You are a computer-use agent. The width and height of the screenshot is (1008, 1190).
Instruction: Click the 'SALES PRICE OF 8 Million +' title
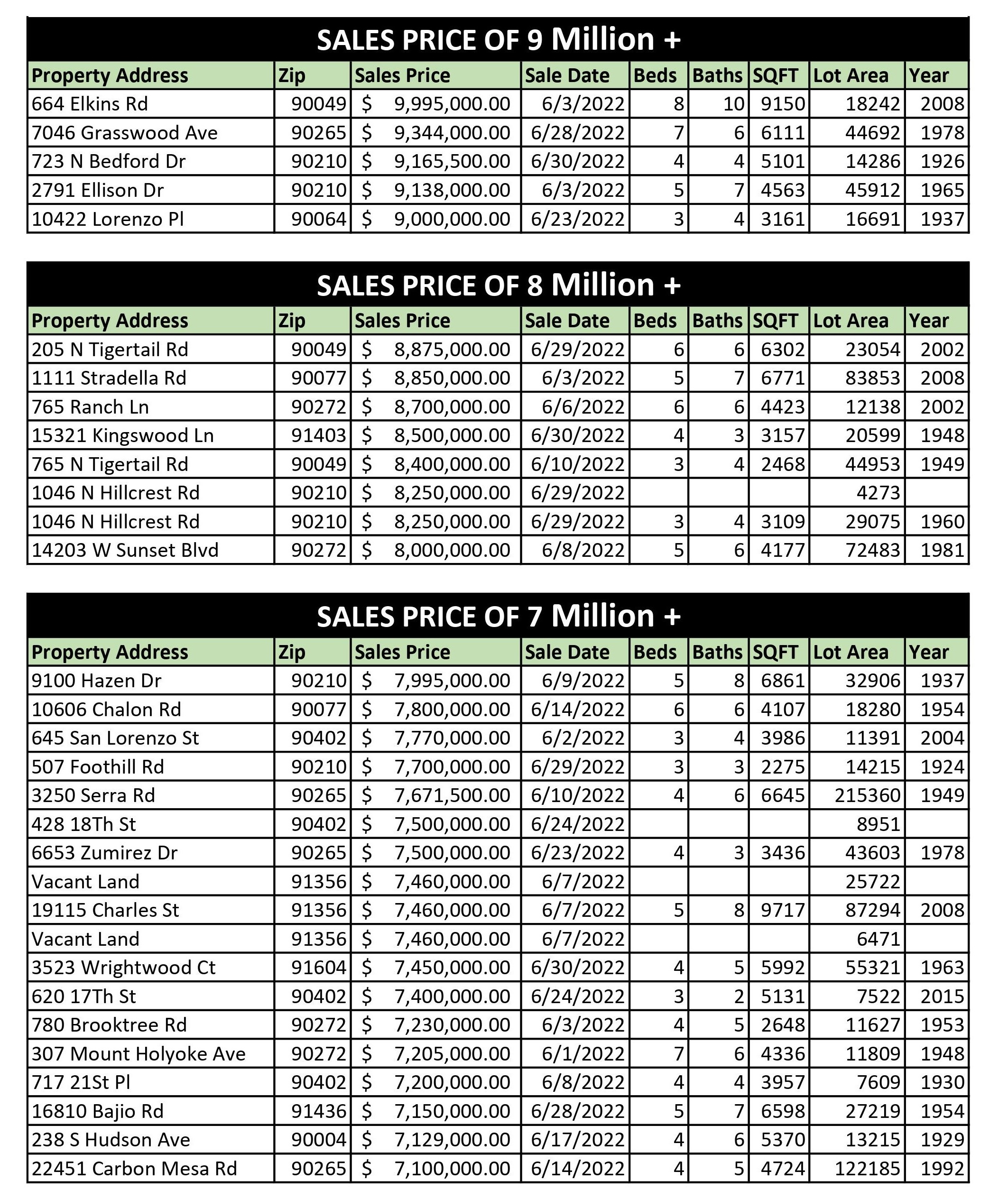(x=498, y=285)
